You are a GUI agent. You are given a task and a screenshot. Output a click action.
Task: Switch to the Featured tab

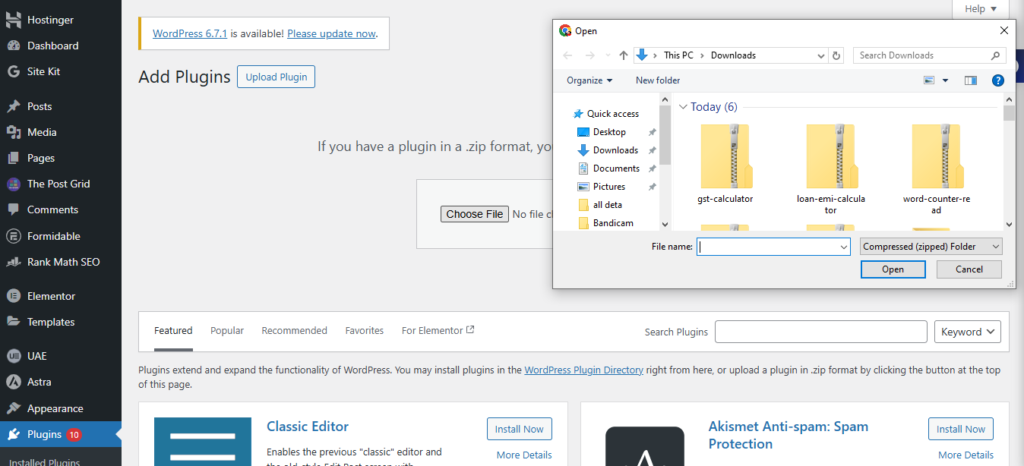[173, 331]
